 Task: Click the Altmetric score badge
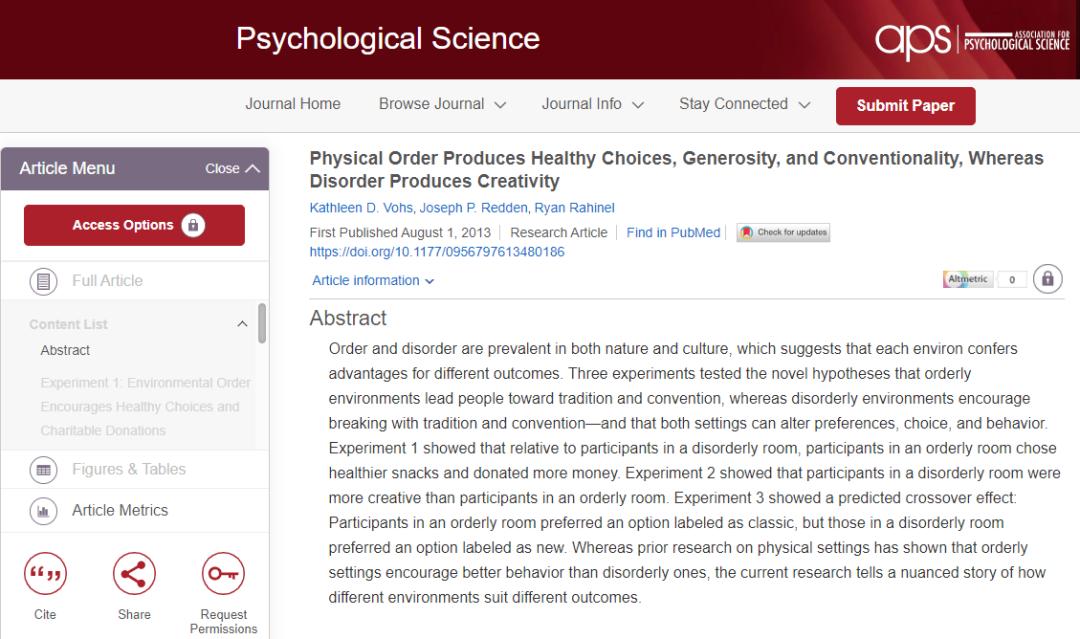984,280
